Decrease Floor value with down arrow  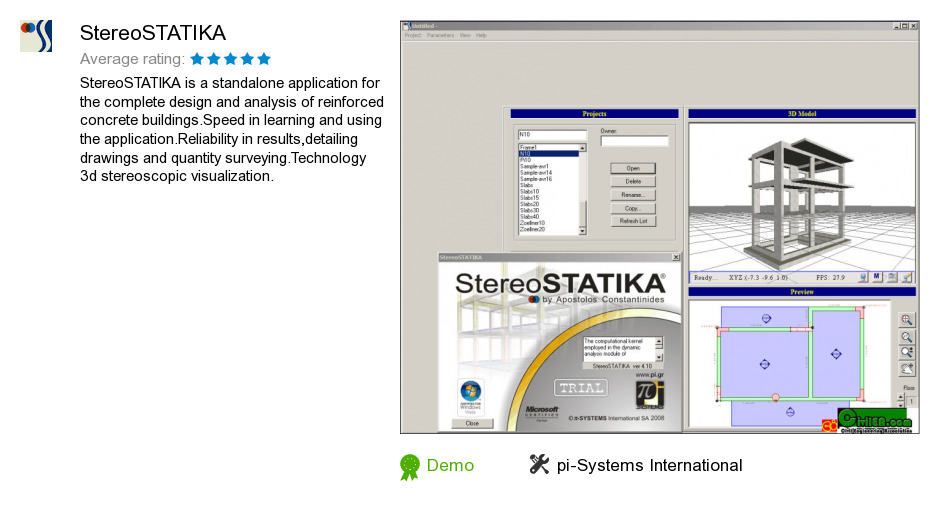tap(900, 404)
